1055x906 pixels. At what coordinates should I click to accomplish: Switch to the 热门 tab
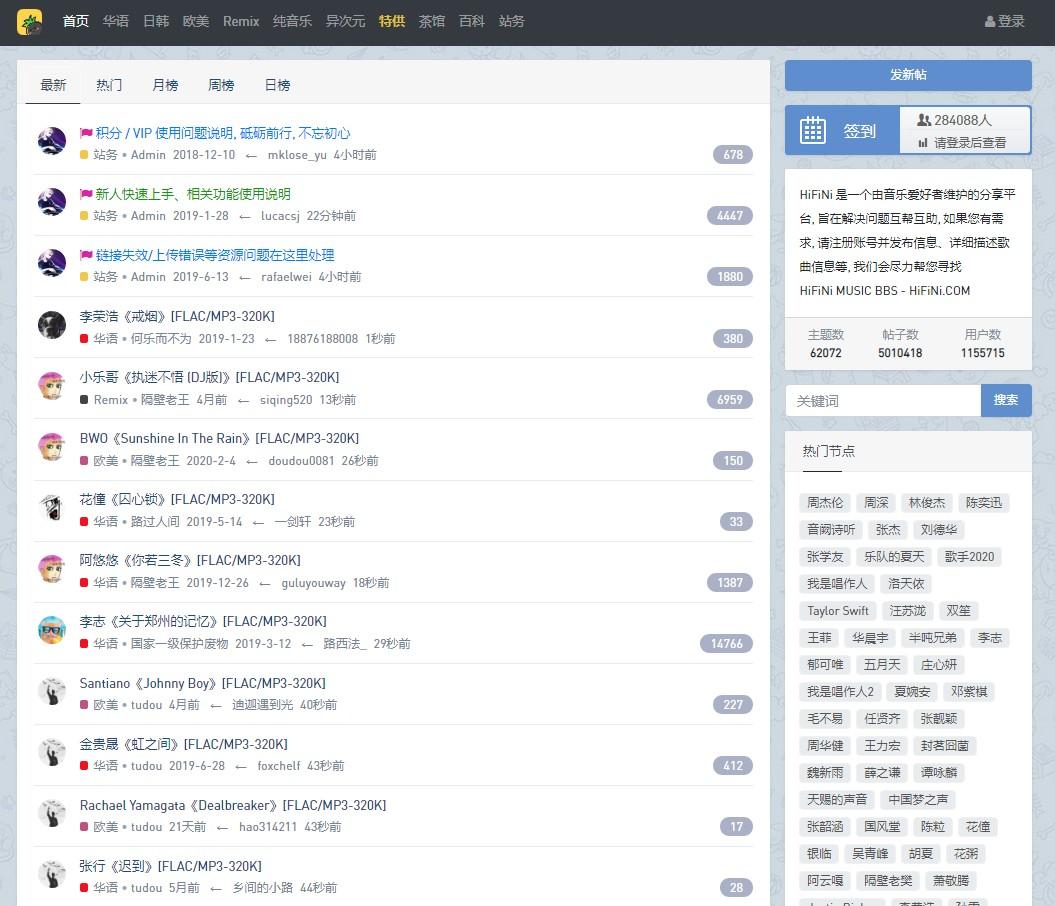point(109,85)
